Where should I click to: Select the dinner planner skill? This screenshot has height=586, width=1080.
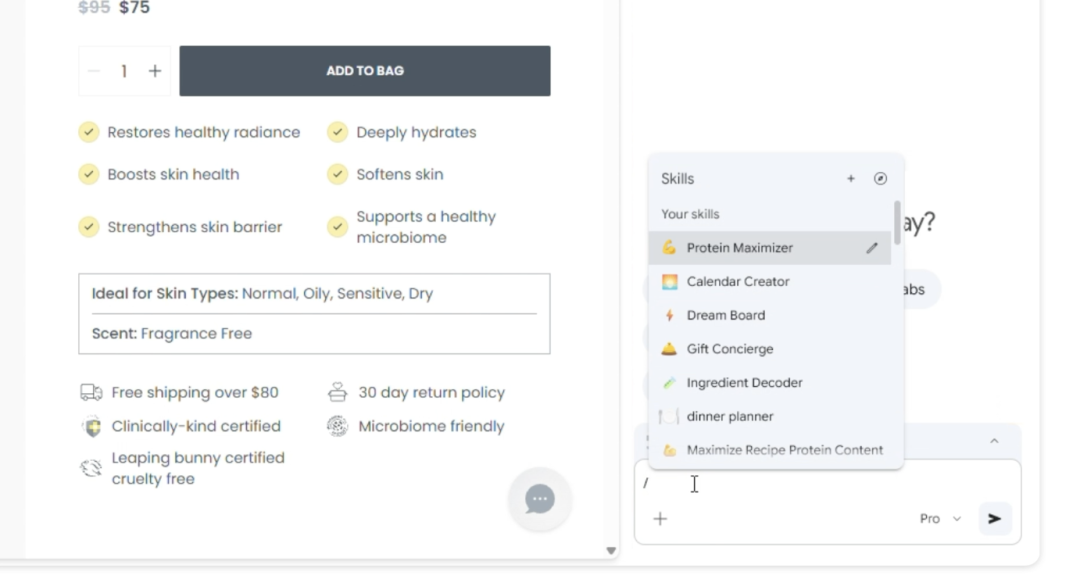(730, 416)
